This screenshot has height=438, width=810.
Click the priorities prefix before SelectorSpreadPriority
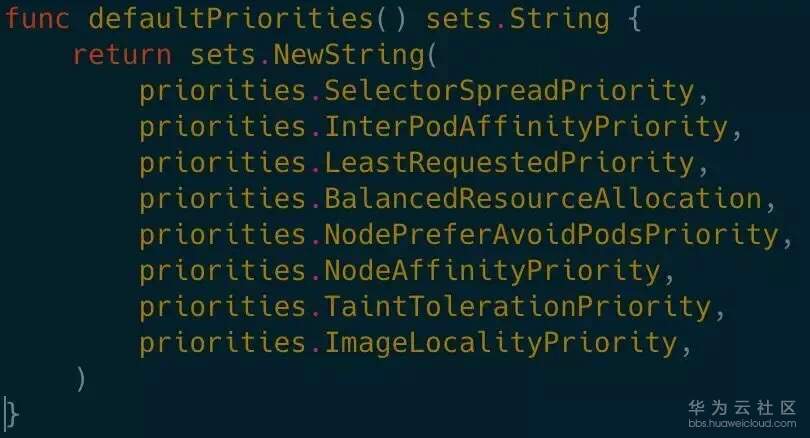pos(222,91)
